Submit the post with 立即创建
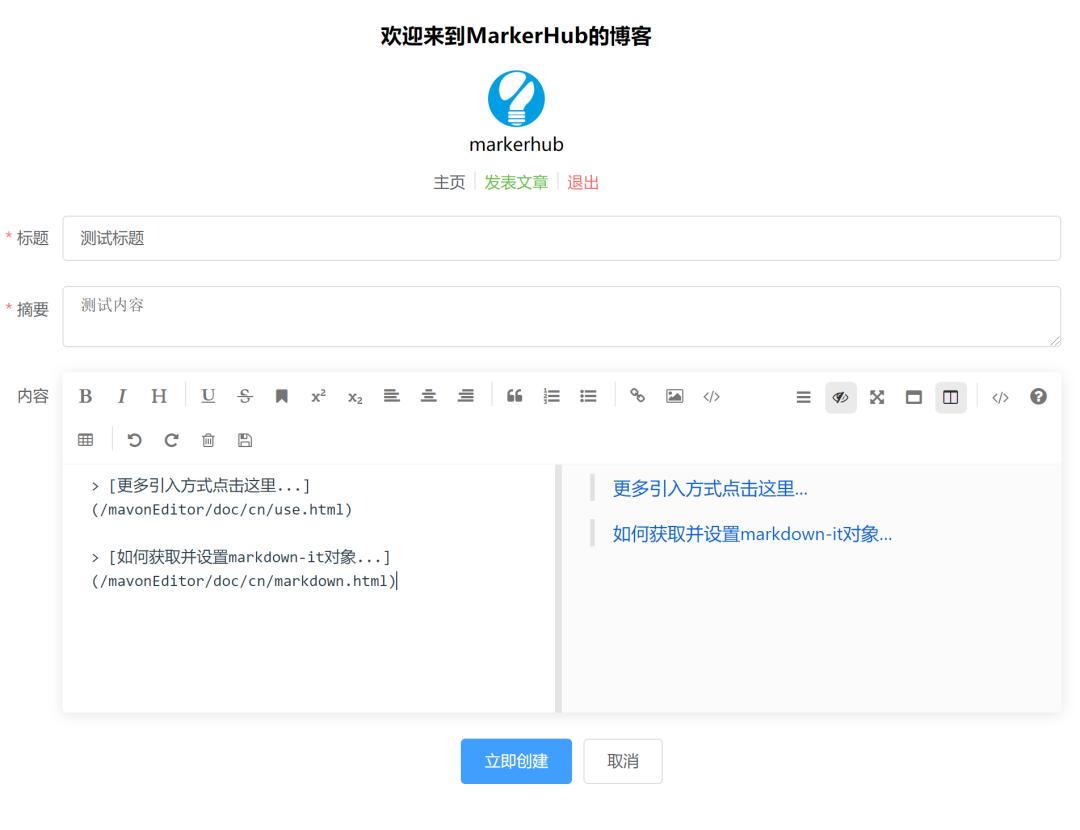 pyautogui.click(x=516, y=761)
